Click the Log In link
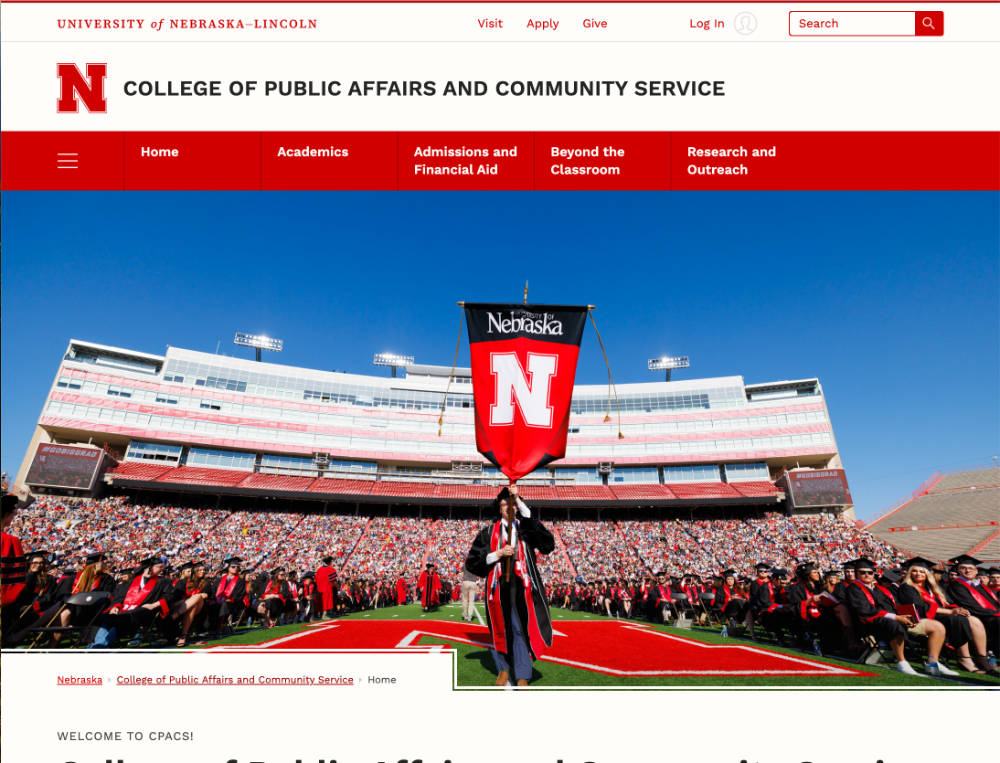 [707, 24]
